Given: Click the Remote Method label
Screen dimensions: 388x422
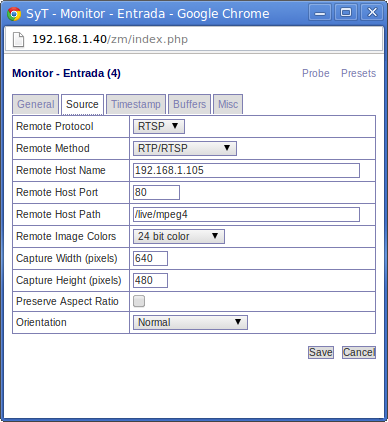Looking at the screenshot, I should click(53, 148).
